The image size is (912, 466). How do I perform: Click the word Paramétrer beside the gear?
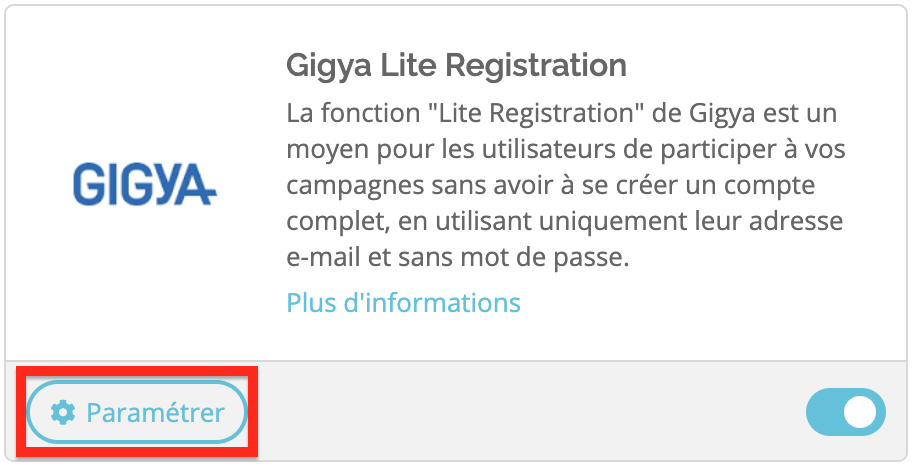tap(155, 412)
